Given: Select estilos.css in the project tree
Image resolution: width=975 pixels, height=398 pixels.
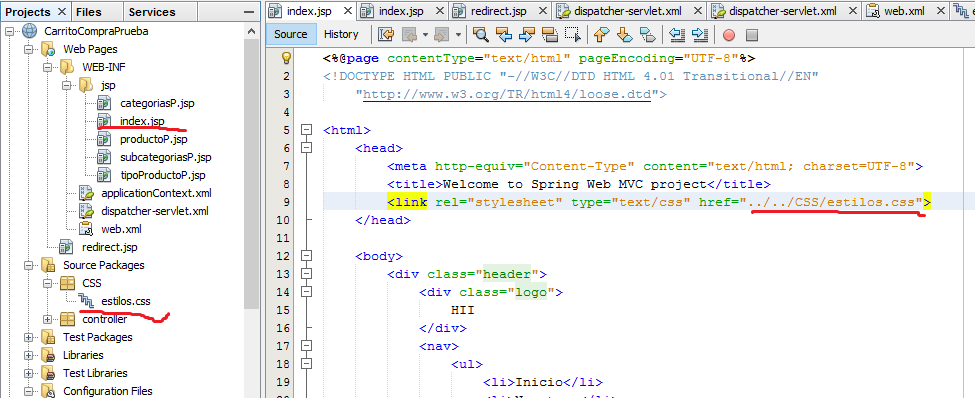Looking at the screenshot, I should tap(126, 302).
